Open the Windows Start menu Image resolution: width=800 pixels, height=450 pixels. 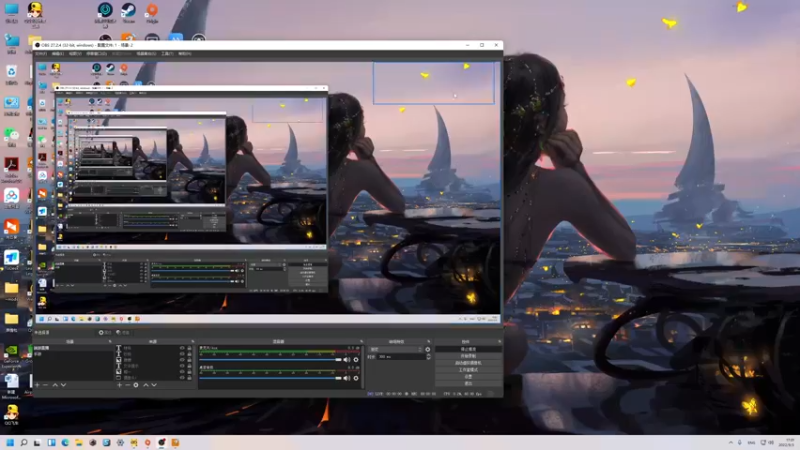10,442
